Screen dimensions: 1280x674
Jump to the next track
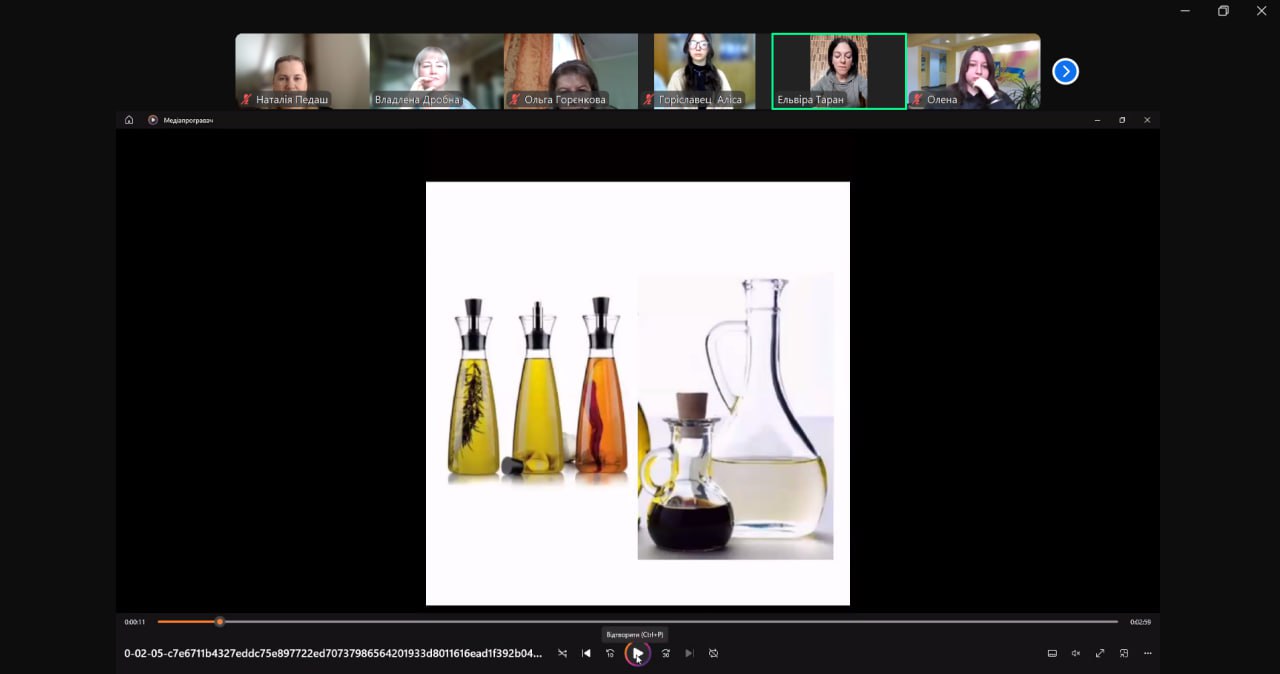point(689,653)
